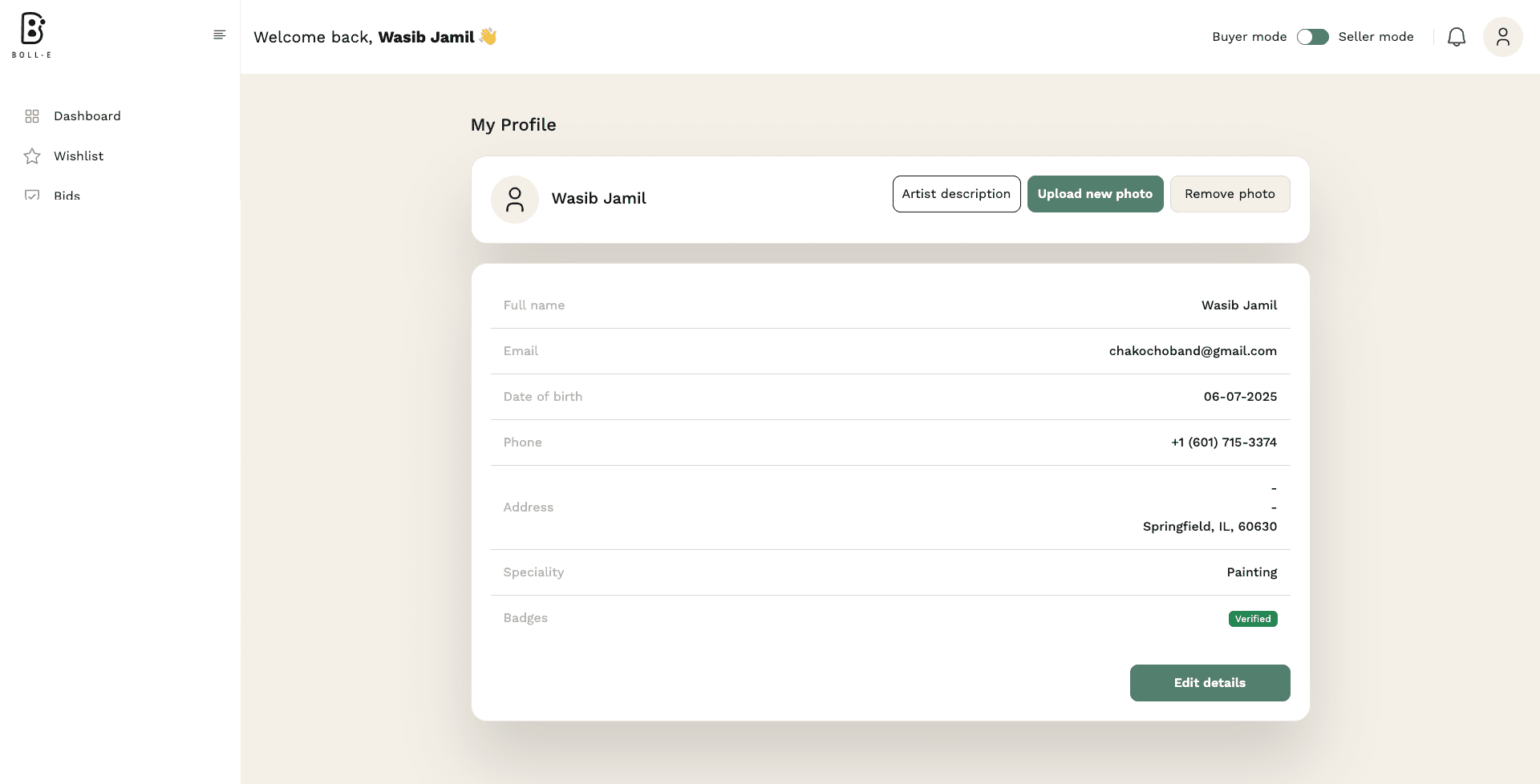Viewport: 1540px width, 784px height.
Task: Click the Seller mode label
Action: click(1376, 37)
